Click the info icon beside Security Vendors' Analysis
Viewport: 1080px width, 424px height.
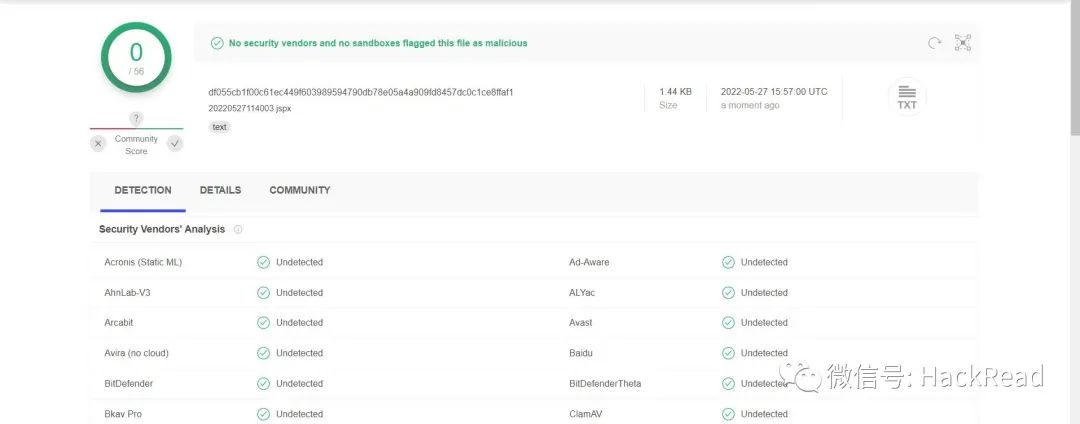tap(238, 230)
